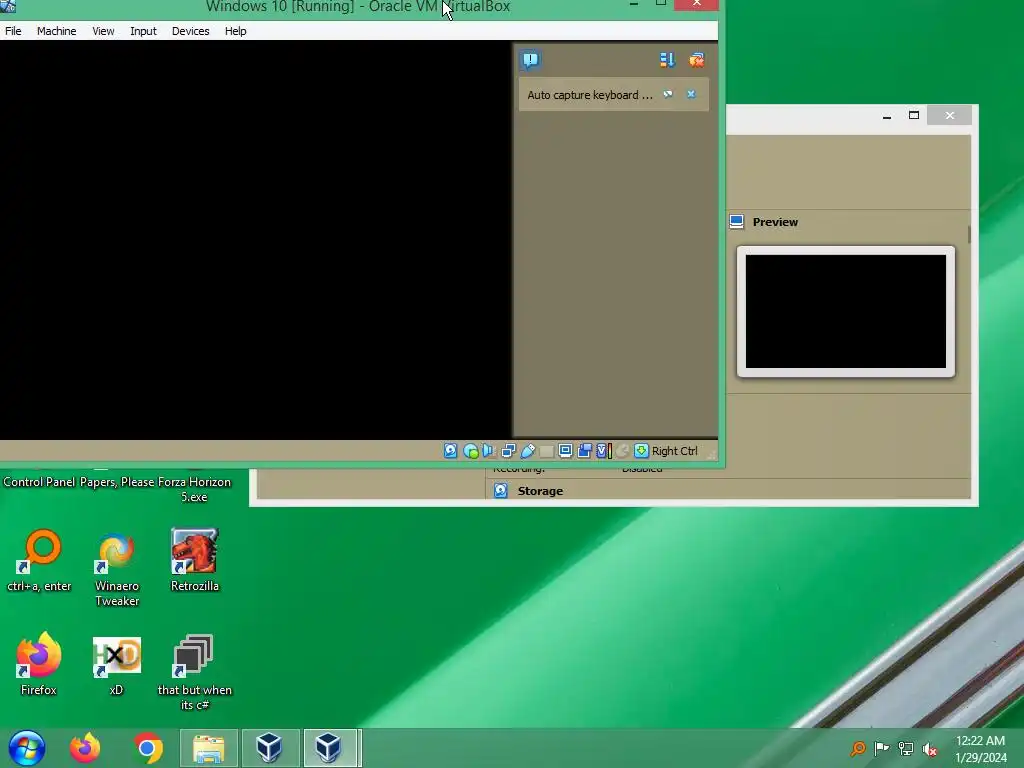Select the 'ctrl+a, enter' desktop shortcut

pos(39,560)
